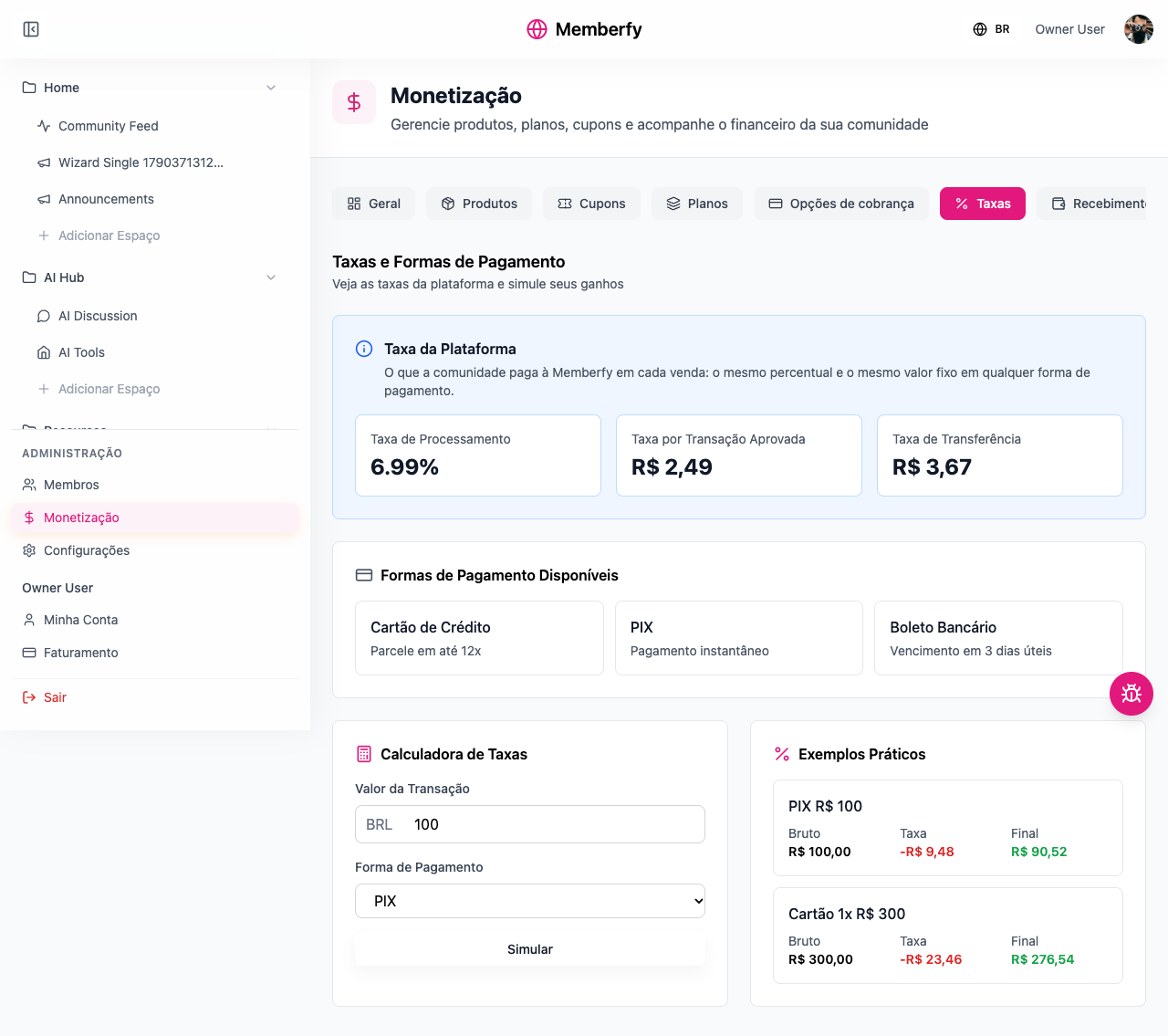Image resolution: width=1168 pixels, height=1036 pixels.
Task: Switch to the Planos tab
Action: [x=697, y=204]
